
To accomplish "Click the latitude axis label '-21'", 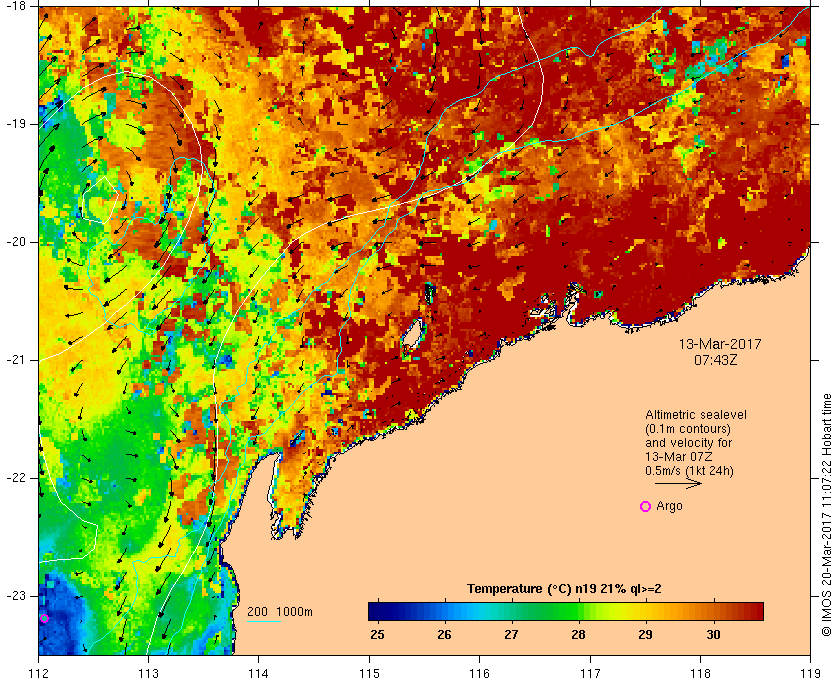I will click(x=16, y=360).
